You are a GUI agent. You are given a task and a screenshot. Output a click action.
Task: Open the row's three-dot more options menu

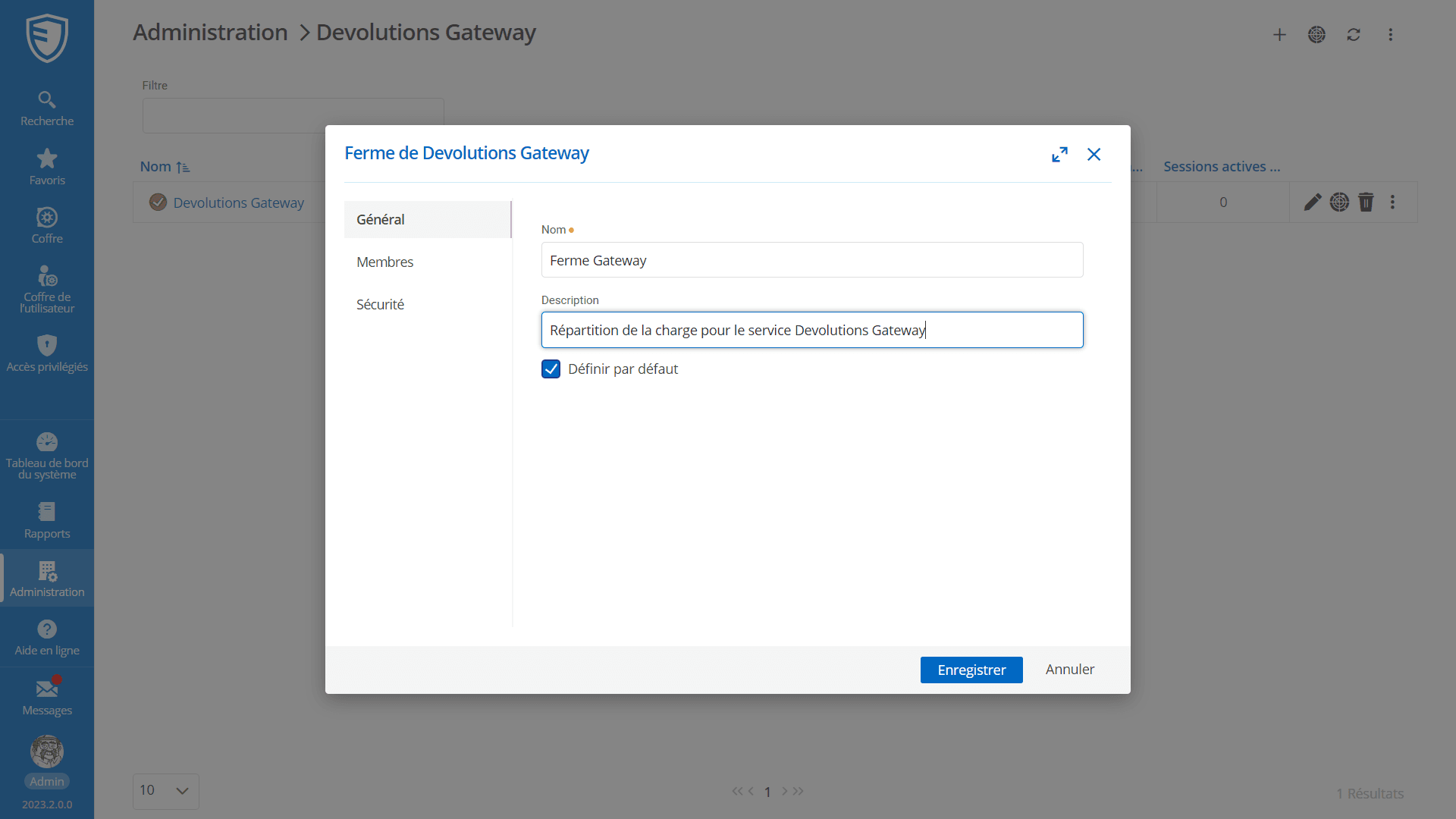click(x=1392, y=202)
